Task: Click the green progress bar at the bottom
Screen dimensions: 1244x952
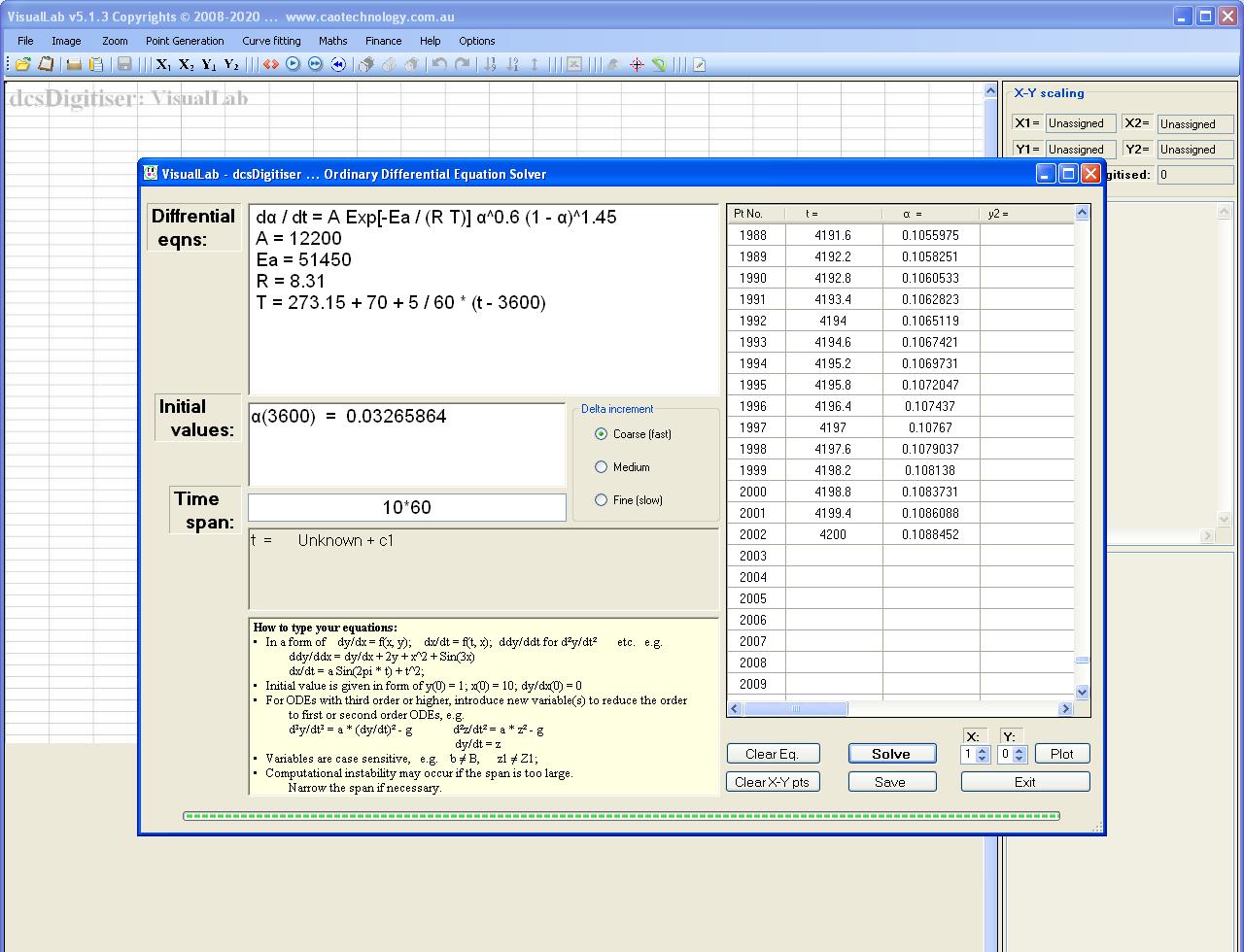Action: pyautogui.click(x=620, y=816)
